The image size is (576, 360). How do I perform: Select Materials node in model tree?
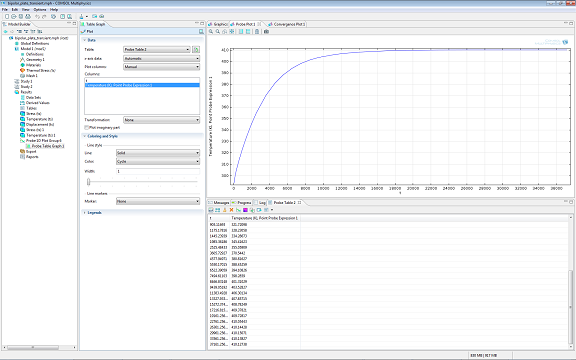point(30,65)
